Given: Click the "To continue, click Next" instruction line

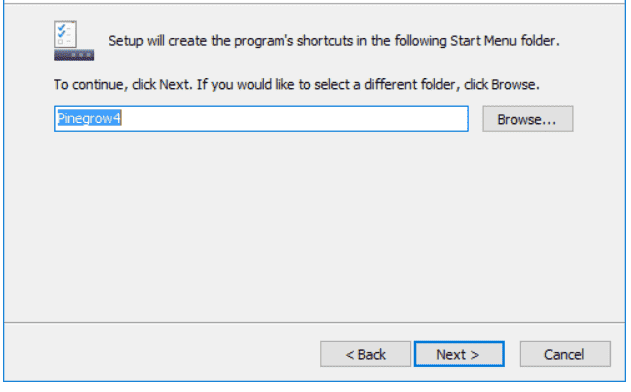Looking at the screenshot, I should tap(297, 85).
